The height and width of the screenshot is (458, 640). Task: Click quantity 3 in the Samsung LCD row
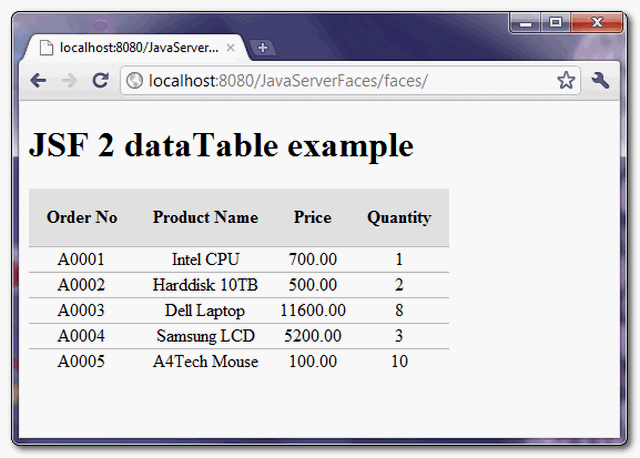tap(399, 336)
